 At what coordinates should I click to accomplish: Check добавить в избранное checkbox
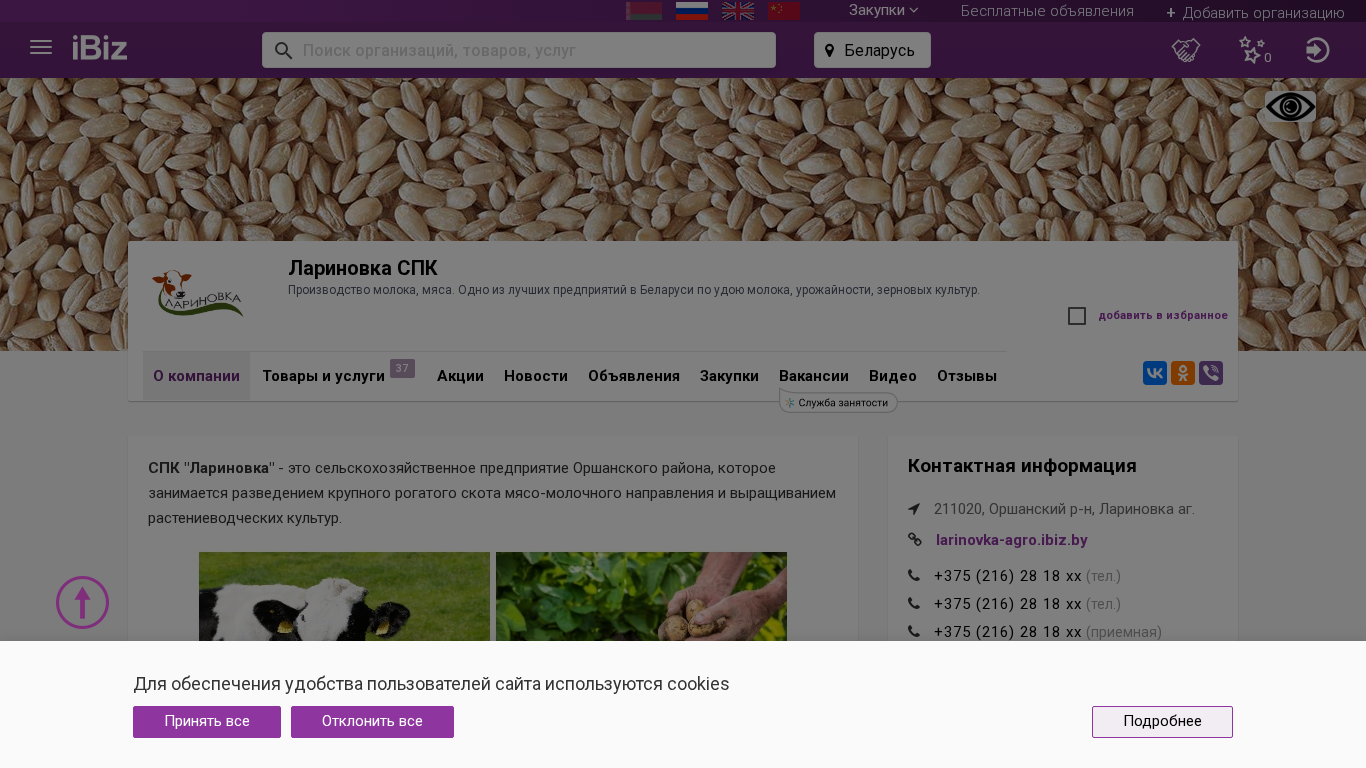pyautogui.click(x=1077, y=316)
